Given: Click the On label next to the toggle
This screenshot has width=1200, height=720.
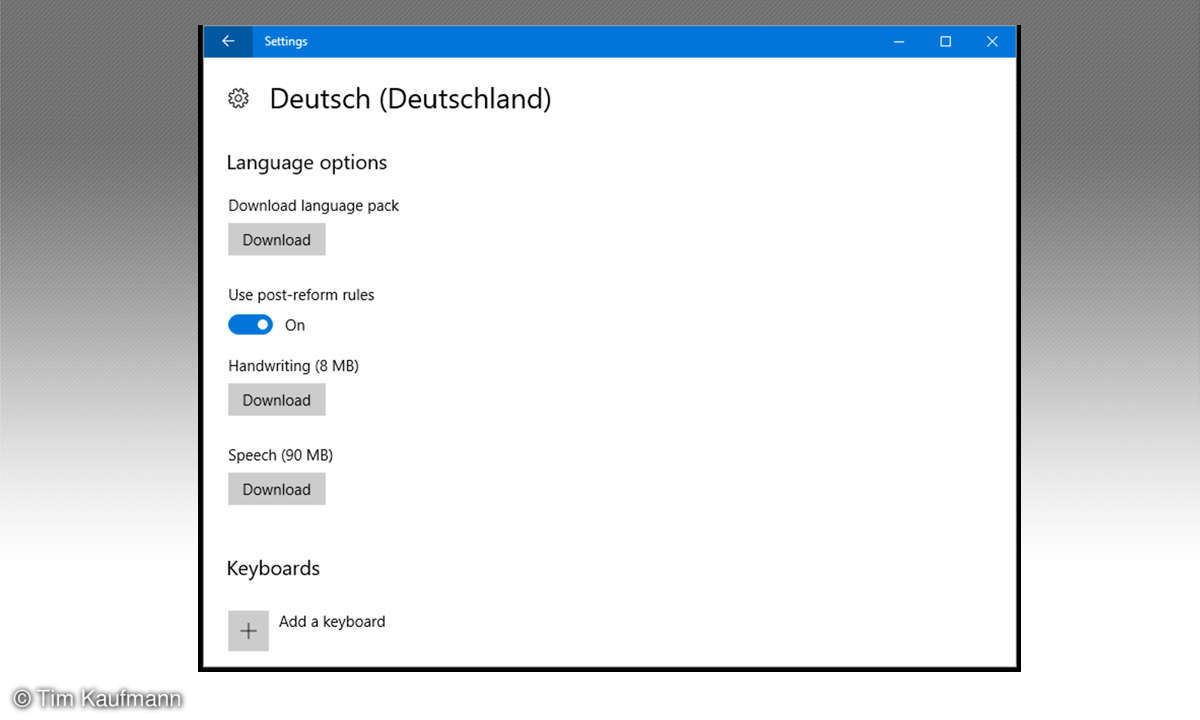Looking at the screenshot, I should [295, 325].
